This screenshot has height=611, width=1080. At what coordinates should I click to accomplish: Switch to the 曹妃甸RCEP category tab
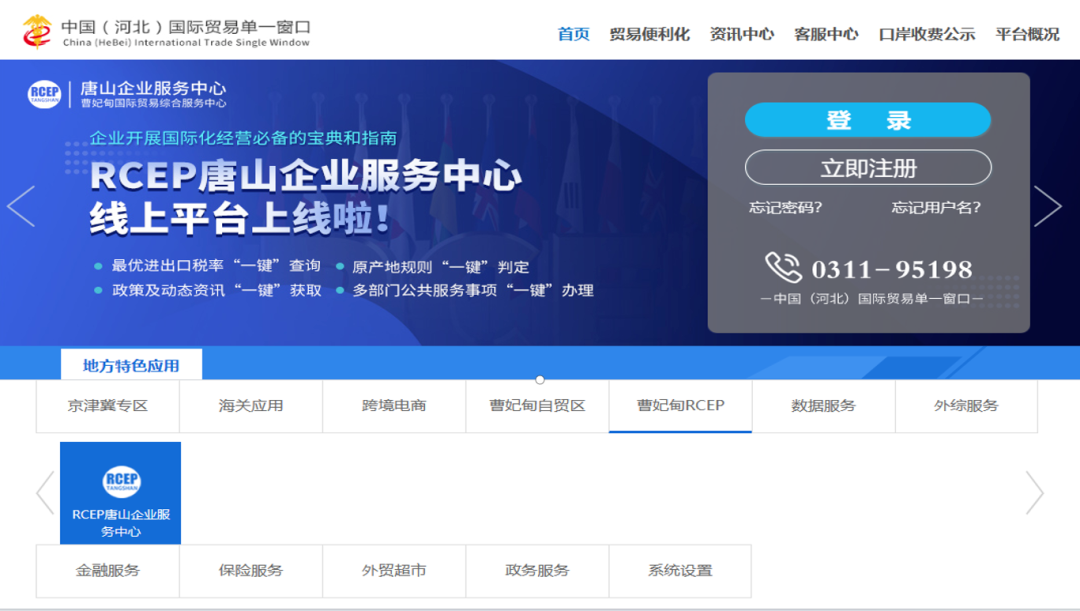coord(681,406)
